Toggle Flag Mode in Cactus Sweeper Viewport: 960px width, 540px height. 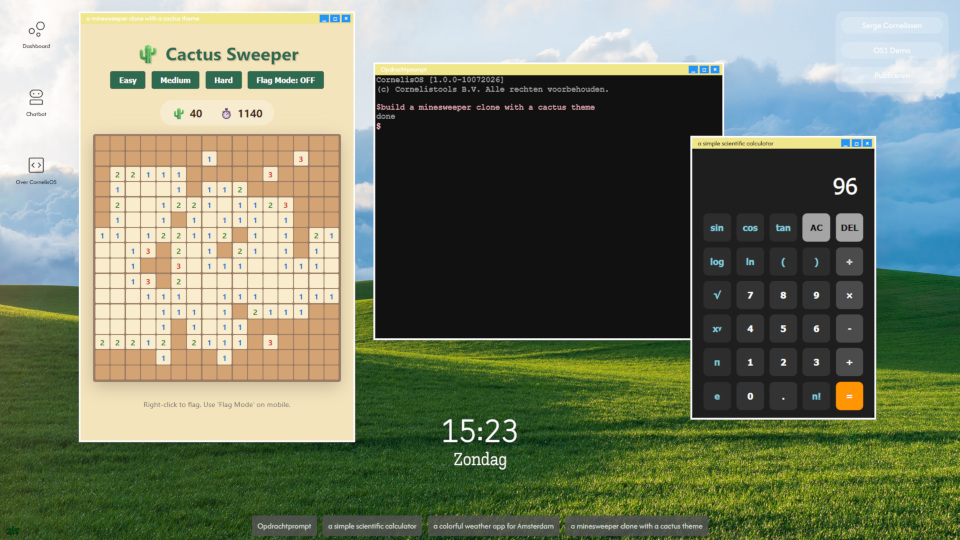click(285, 80)
